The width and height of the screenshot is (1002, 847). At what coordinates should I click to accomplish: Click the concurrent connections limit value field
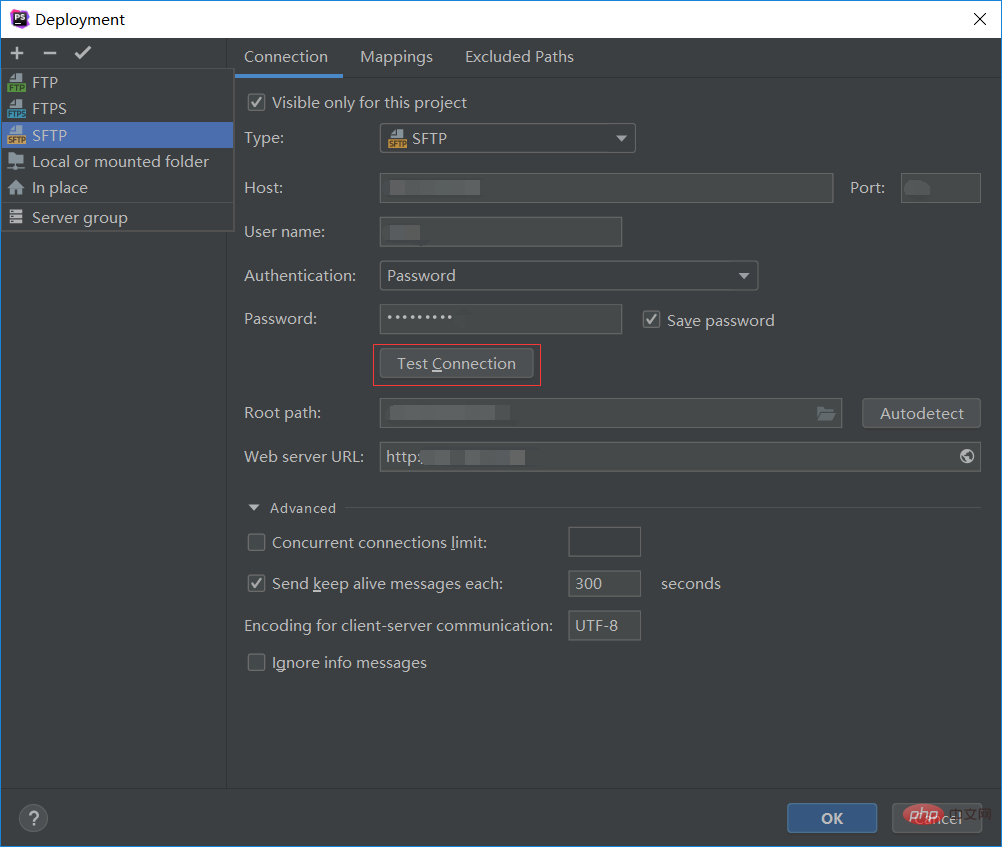click(605, 542)
